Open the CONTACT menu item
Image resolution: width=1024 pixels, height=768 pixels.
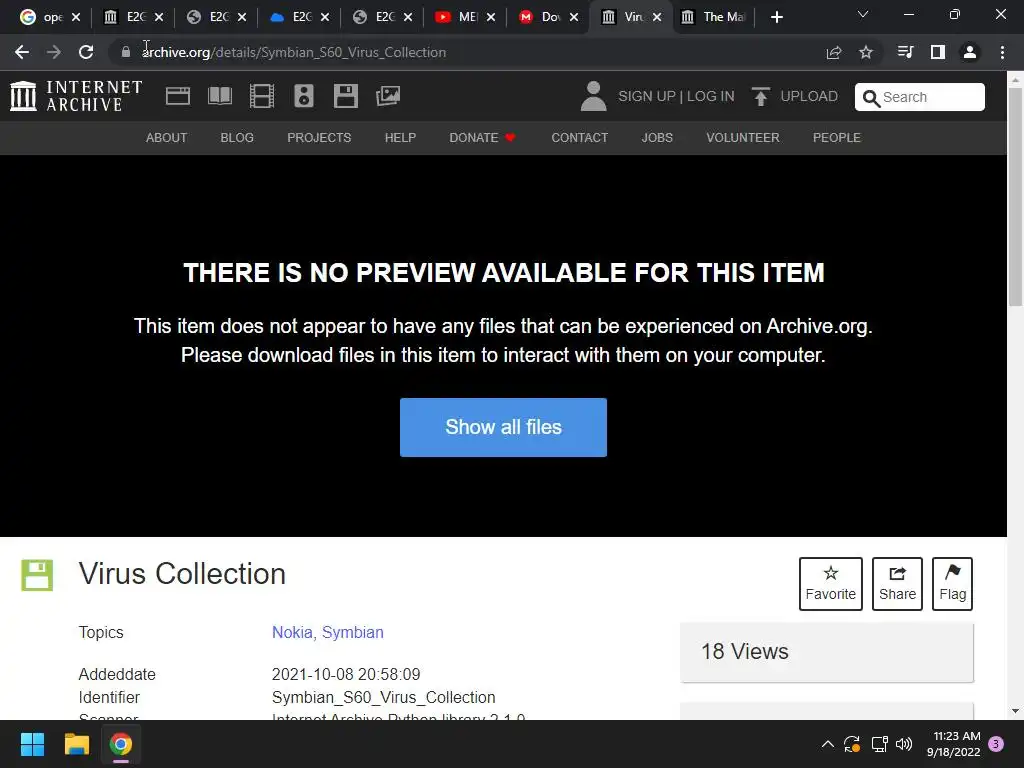pos(579,138)
